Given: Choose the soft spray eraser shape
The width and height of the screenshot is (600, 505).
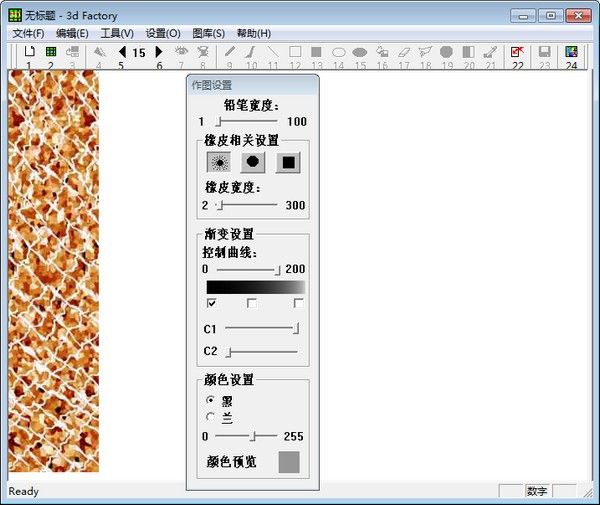Looking at the screenshot, I should pos(219,162).
